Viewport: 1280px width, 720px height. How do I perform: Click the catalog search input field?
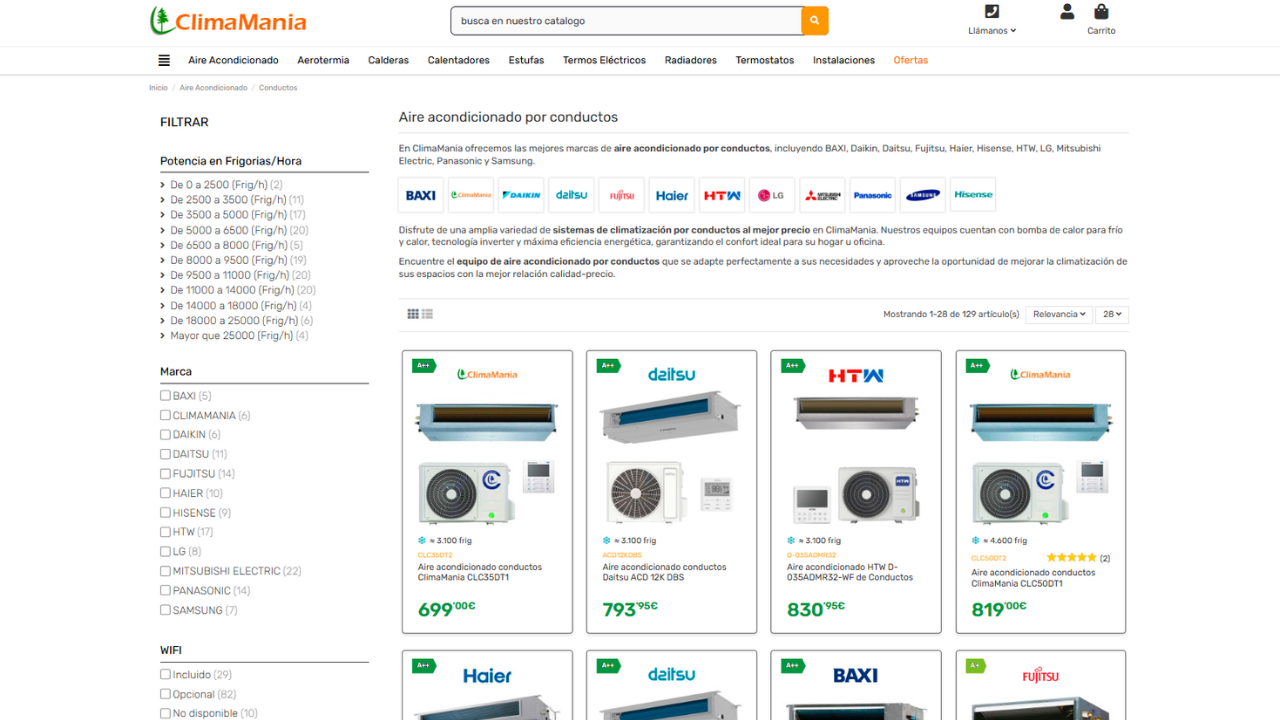coord(625,21)
